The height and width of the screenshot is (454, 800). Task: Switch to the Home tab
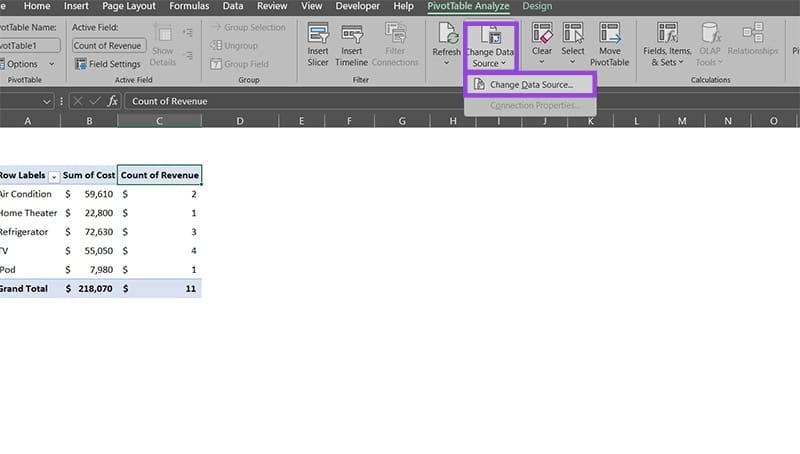pyautogui.click(x=37, y=6)
